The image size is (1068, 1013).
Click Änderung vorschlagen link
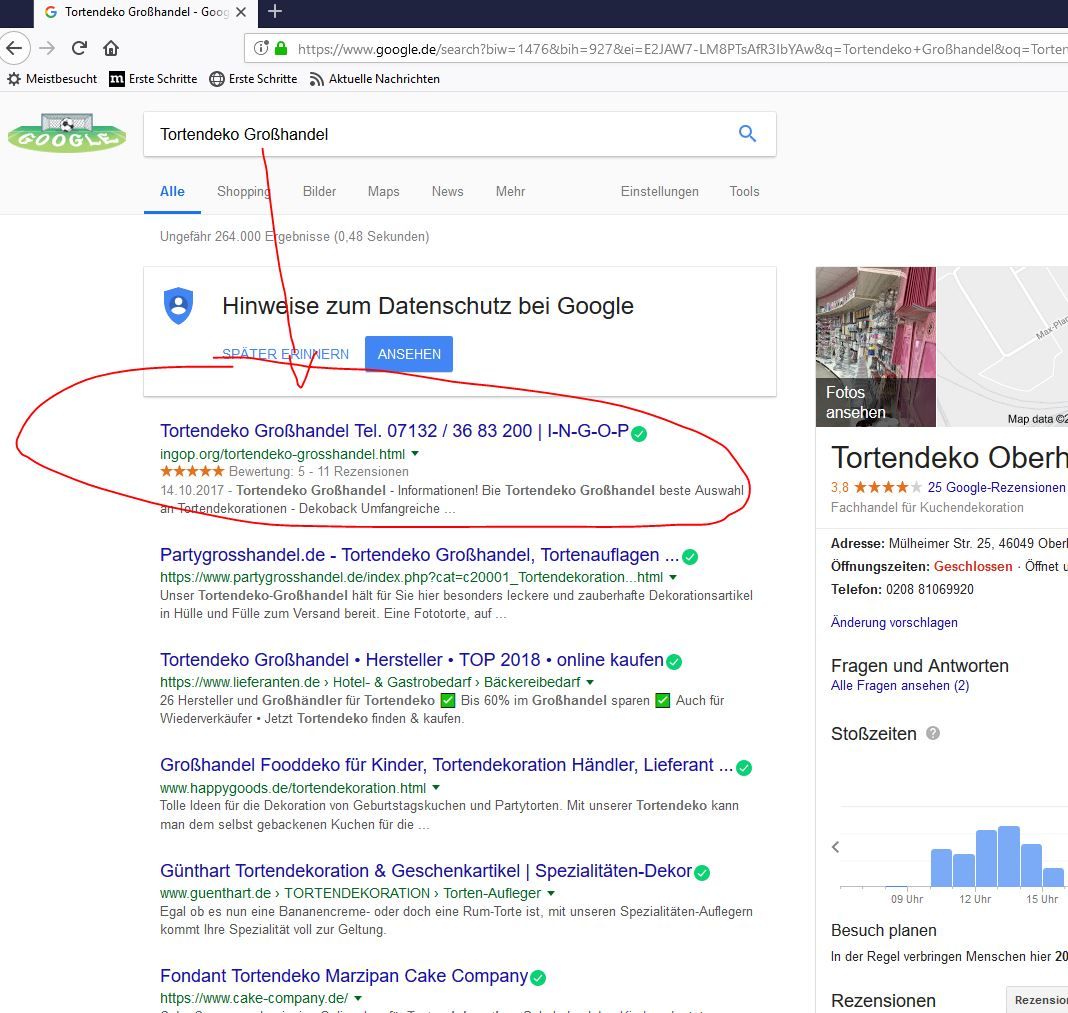(x=894, y=622)
